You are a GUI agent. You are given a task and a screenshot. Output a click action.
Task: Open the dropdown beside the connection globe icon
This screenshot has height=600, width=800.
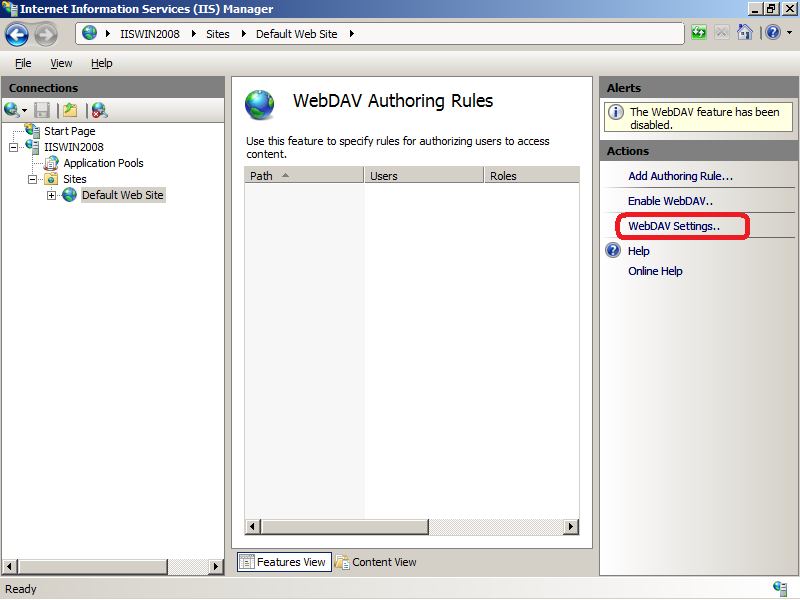pos(23,110)
